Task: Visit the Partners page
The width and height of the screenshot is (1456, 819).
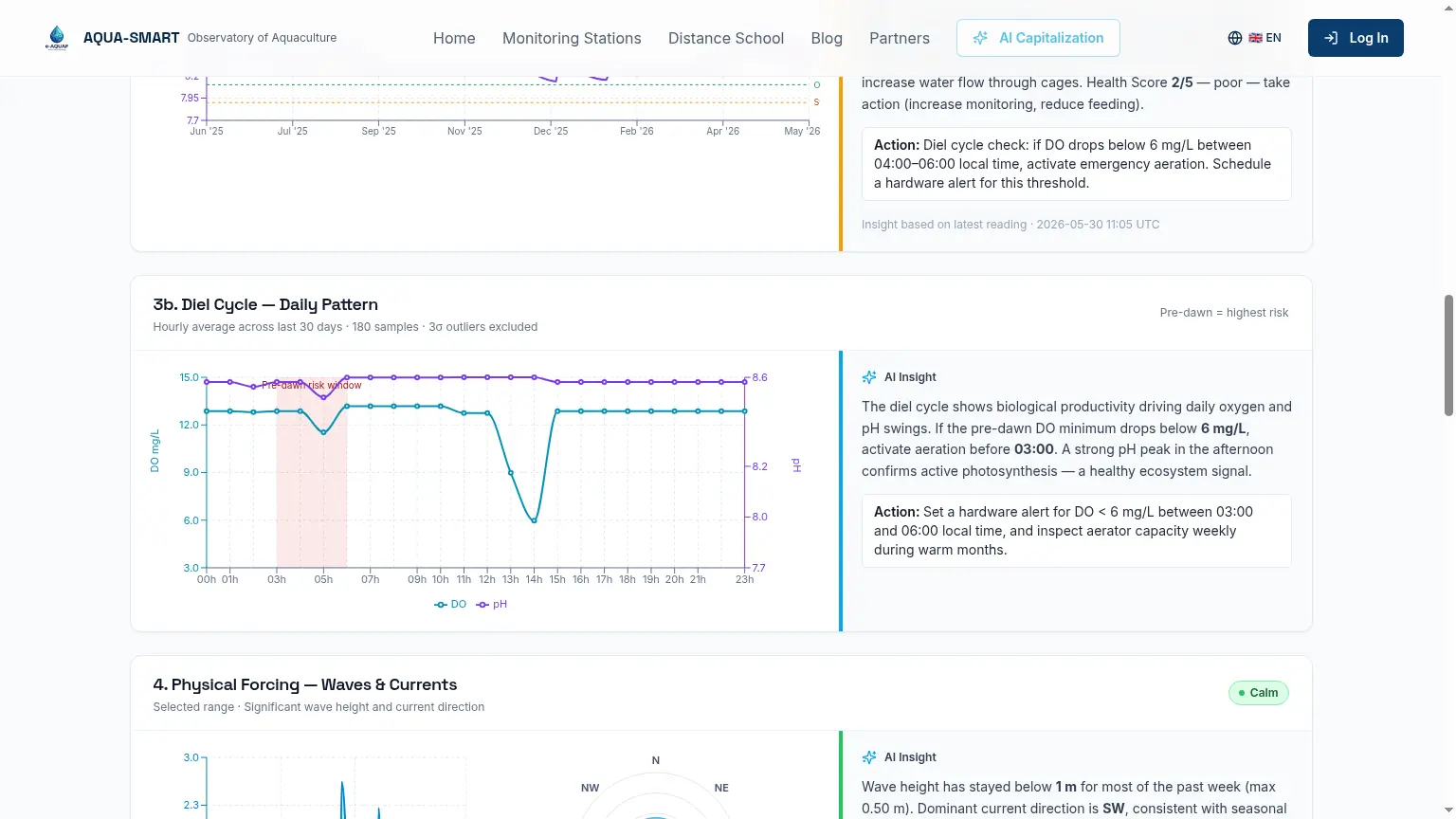Action: [x=900, y=38]
